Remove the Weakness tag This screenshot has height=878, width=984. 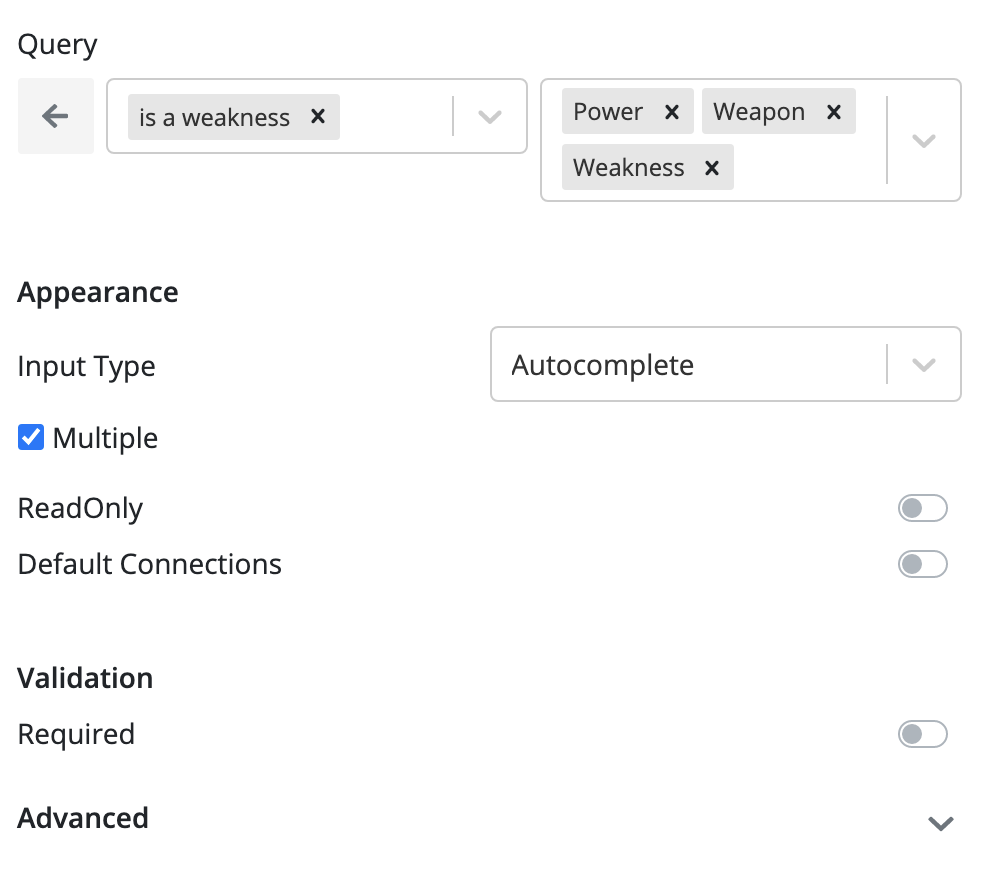(x=712, y=167)
